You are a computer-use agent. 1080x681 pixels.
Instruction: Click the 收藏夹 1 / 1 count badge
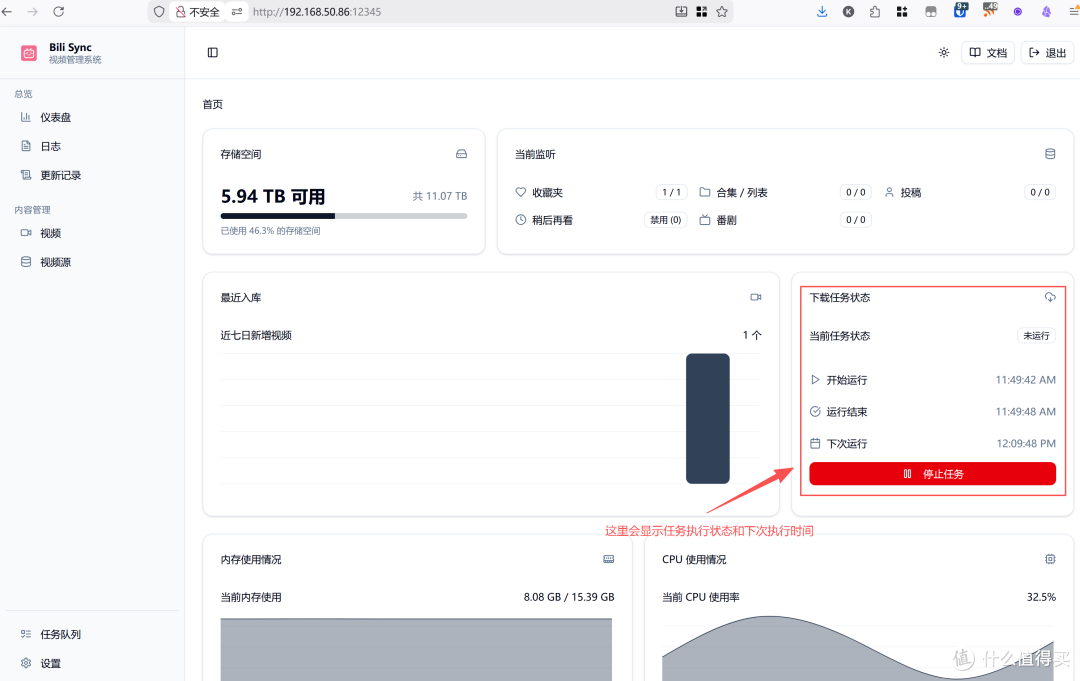pyautogui.click(x=672, y=192)
